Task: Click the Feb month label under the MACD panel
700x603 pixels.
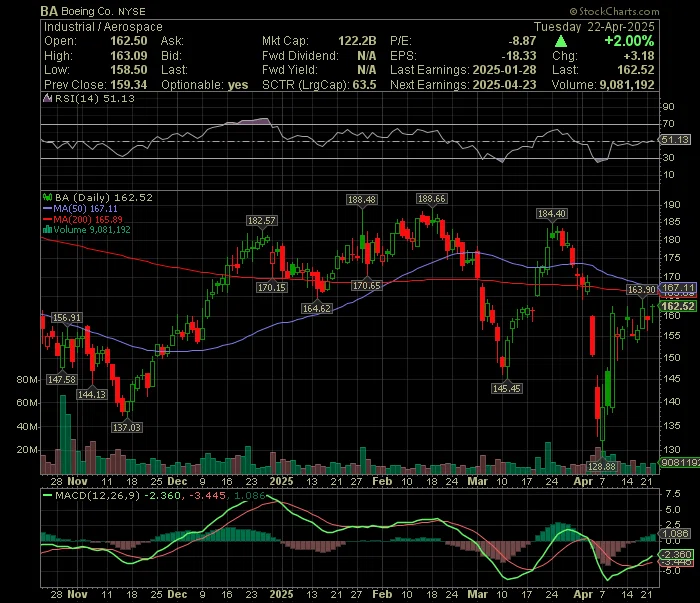Action: [x=383, y=595]
